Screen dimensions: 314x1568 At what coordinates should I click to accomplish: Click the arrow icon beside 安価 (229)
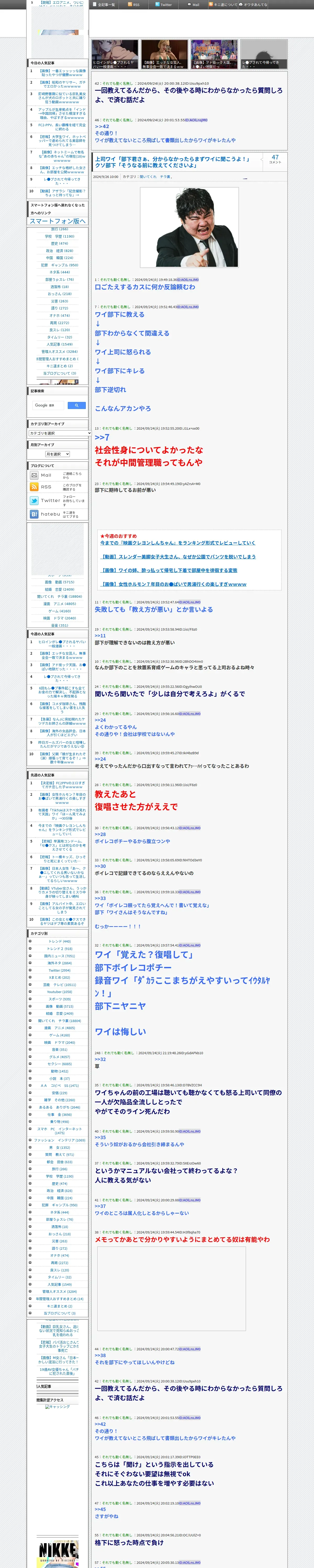pos(30,1093)
